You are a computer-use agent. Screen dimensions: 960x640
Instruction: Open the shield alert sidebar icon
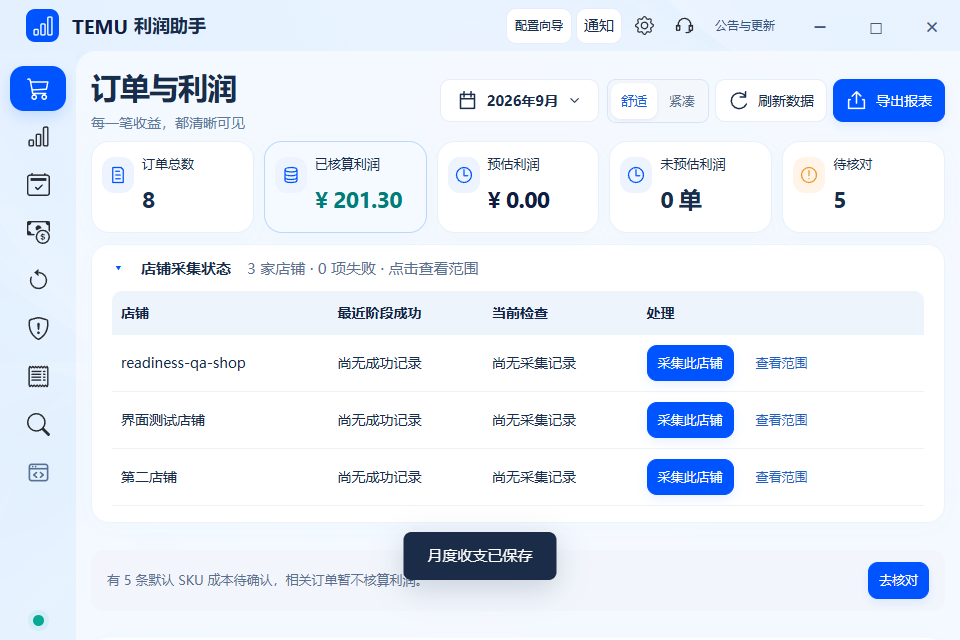click(38, 328)
